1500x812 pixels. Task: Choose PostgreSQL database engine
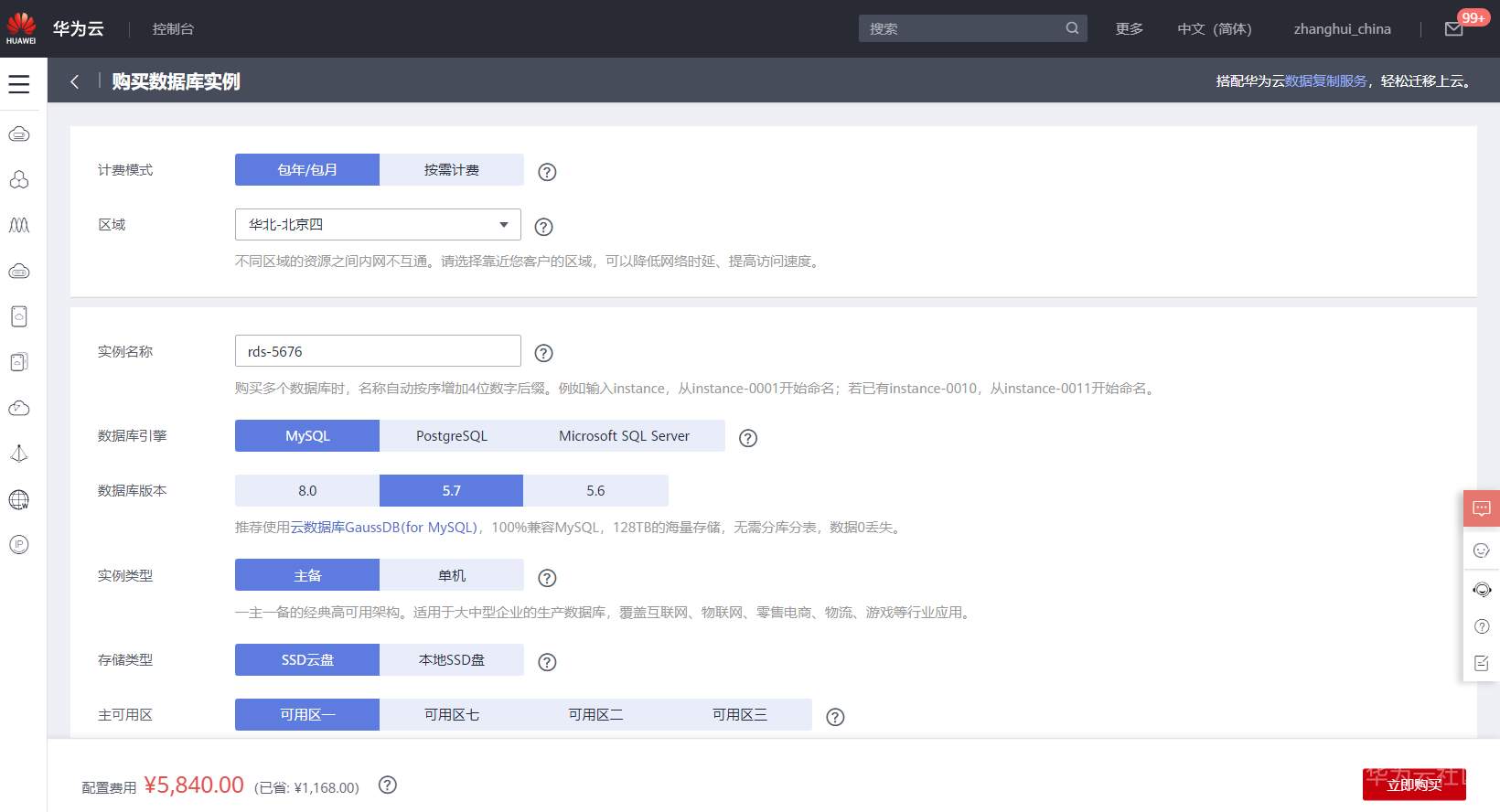point(452,436)
